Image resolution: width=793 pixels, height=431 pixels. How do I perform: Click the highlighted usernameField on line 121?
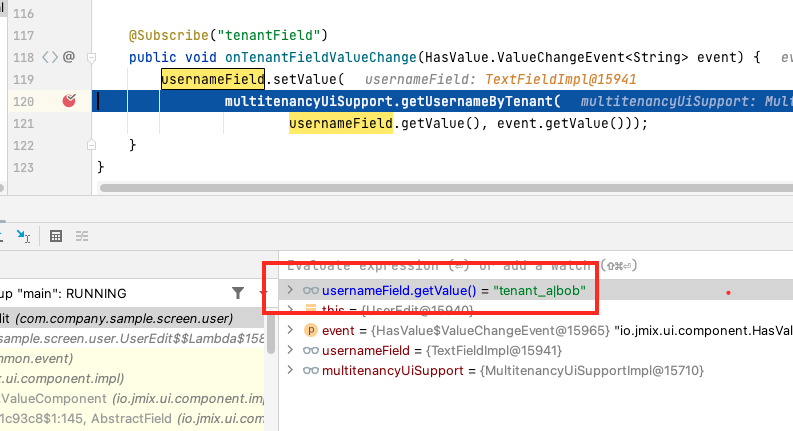(341, 123)
